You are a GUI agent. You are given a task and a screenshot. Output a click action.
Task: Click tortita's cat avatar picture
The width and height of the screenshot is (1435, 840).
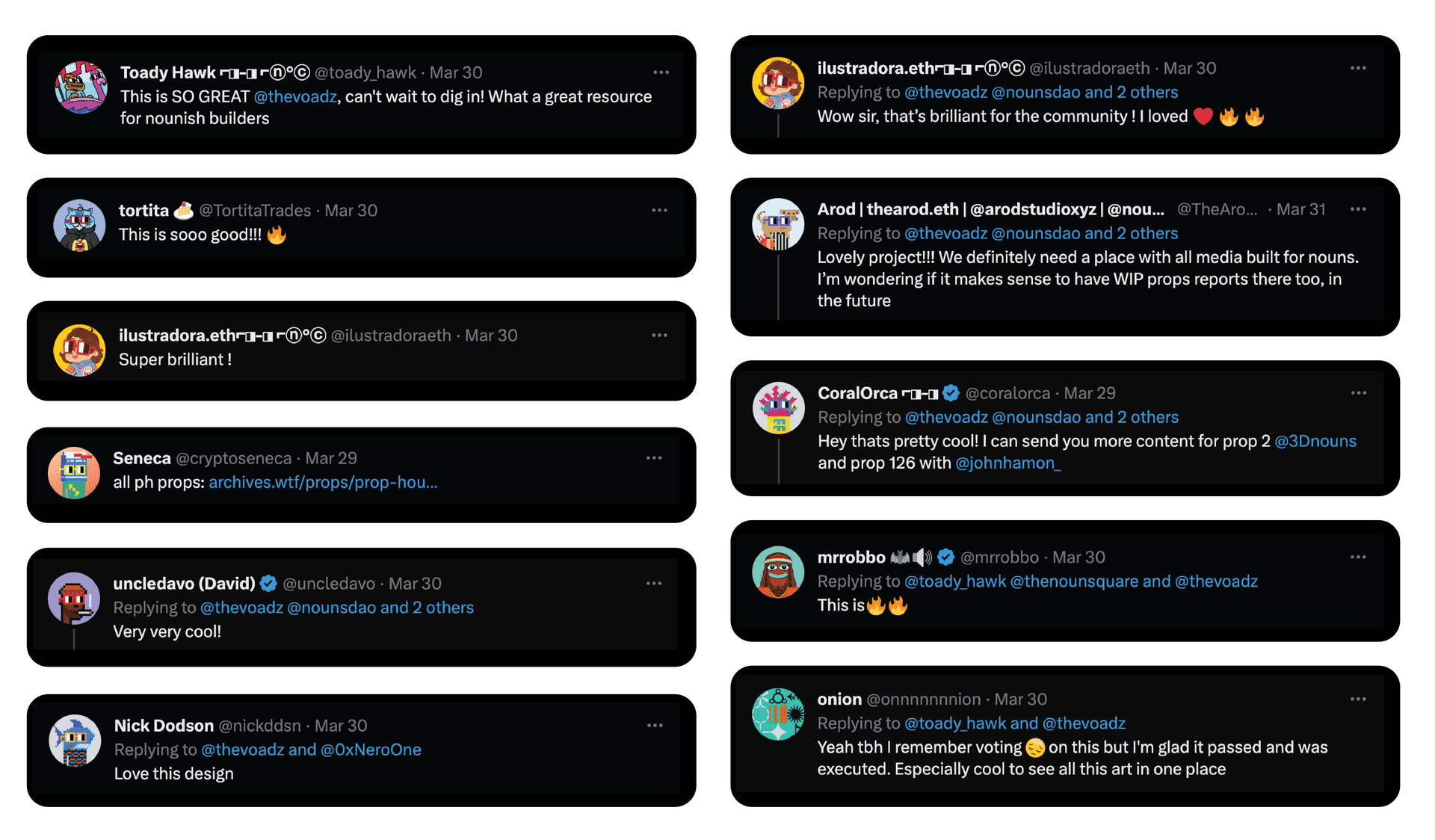(79, 225)
